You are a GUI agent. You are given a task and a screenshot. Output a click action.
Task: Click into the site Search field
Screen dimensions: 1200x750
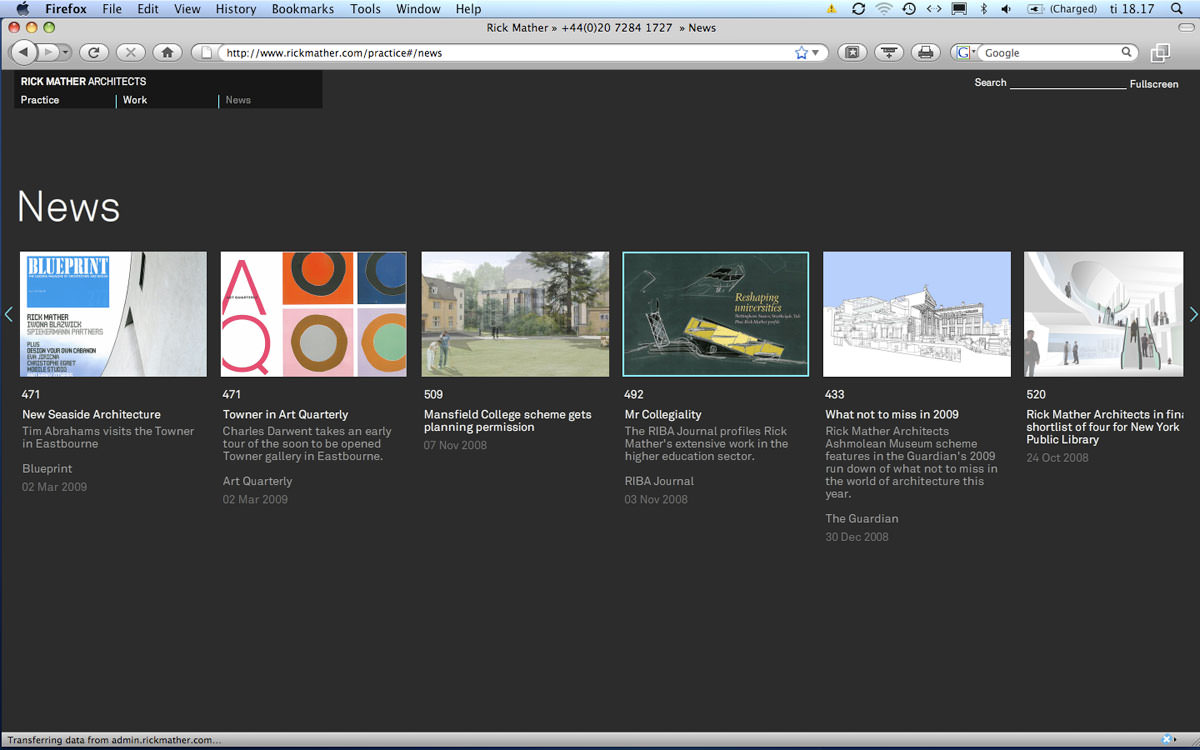(1067, 83)
